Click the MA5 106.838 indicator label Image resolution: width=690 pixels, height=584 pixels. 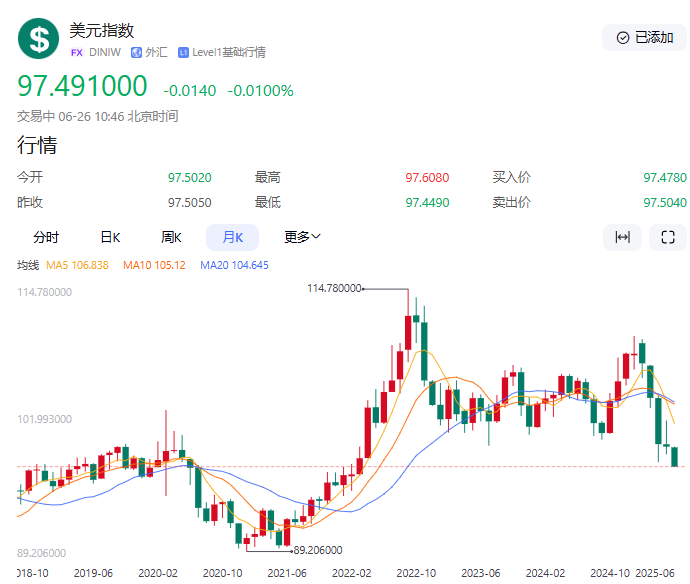pos(77,265)
